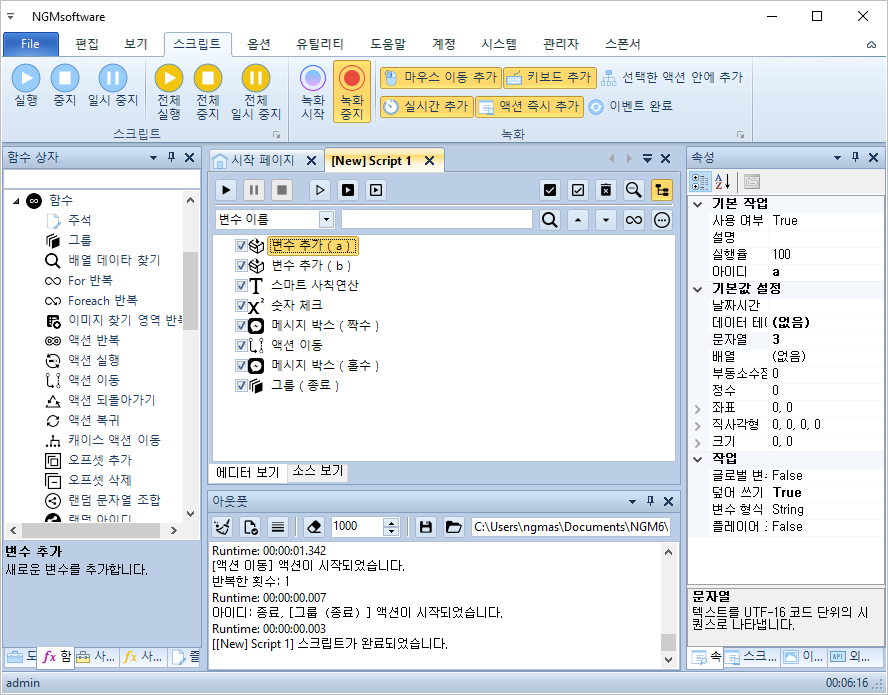Collapse the 기본 작업 property category

click(698, 204)
